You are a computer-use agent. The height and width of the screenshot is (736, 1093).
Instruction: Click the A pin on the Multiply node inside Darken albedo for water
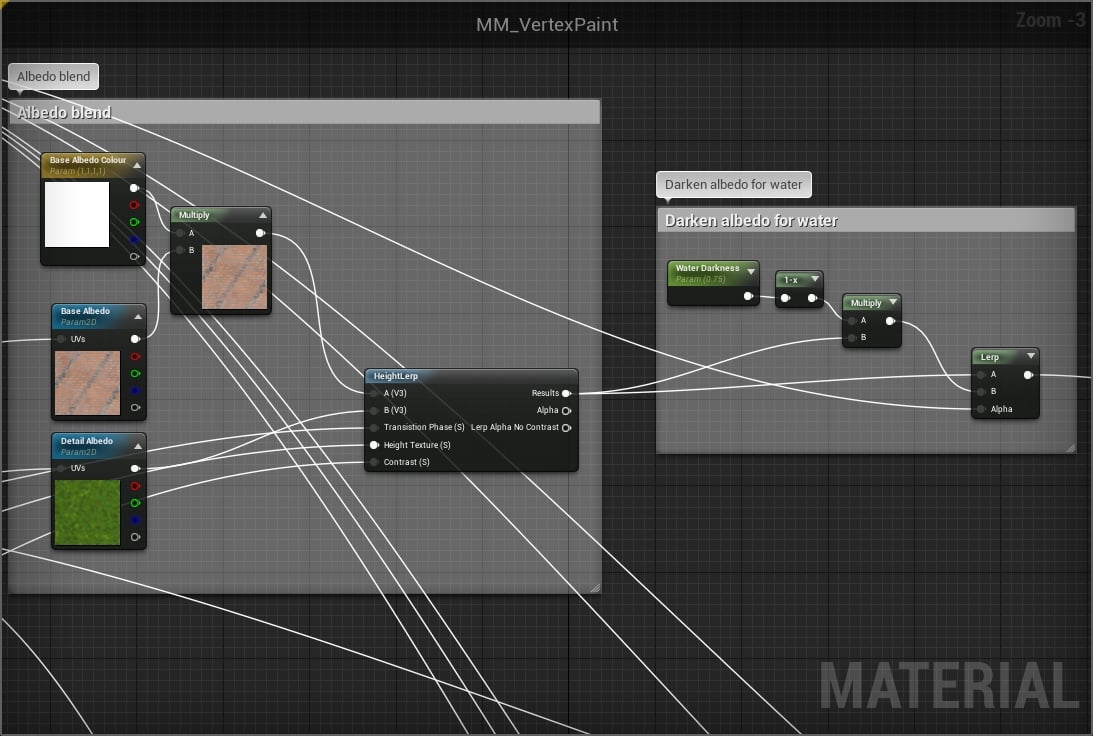(853, 321)
